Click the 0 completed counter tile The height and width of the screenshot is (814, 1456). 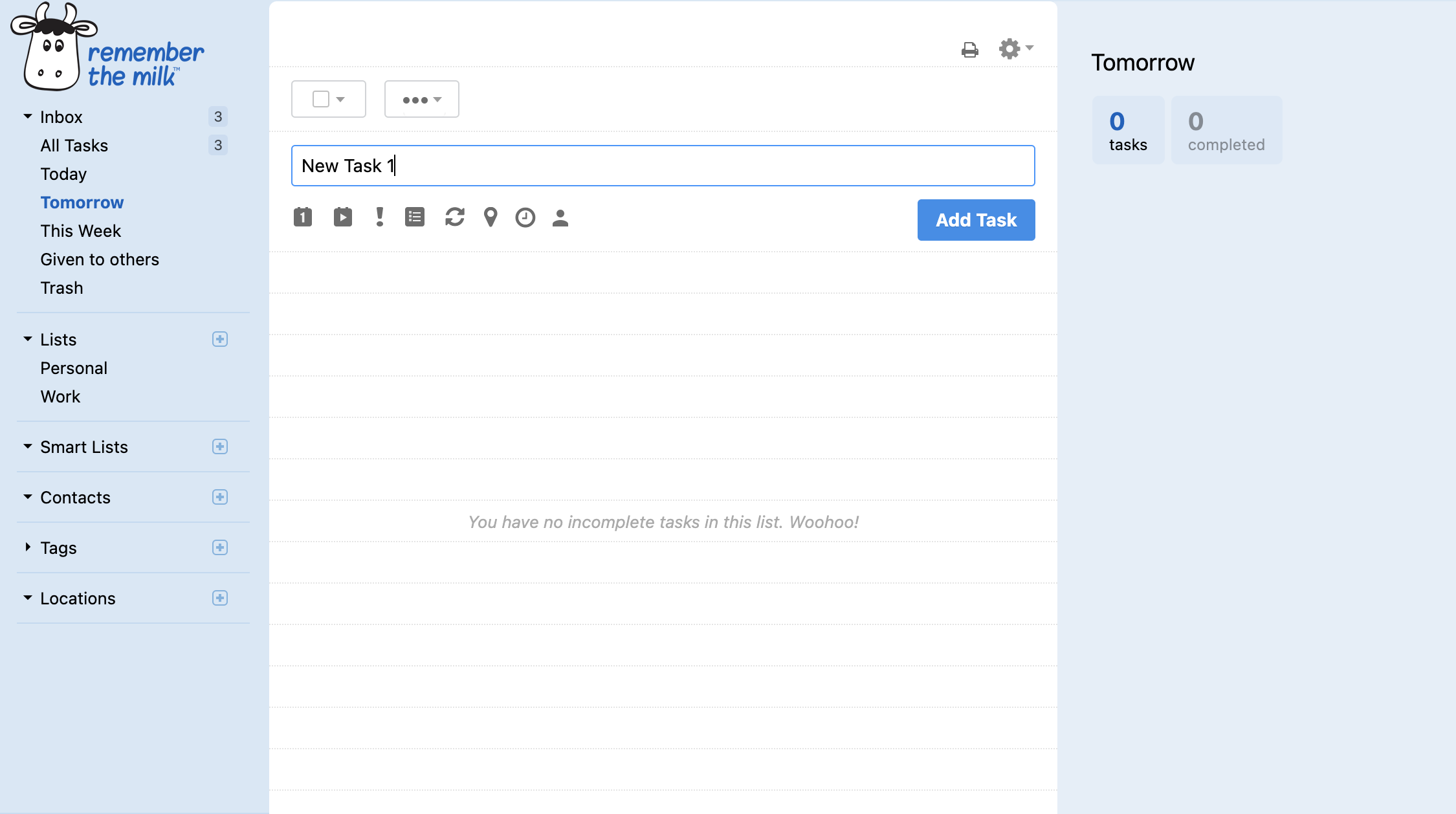(1227, 130)
